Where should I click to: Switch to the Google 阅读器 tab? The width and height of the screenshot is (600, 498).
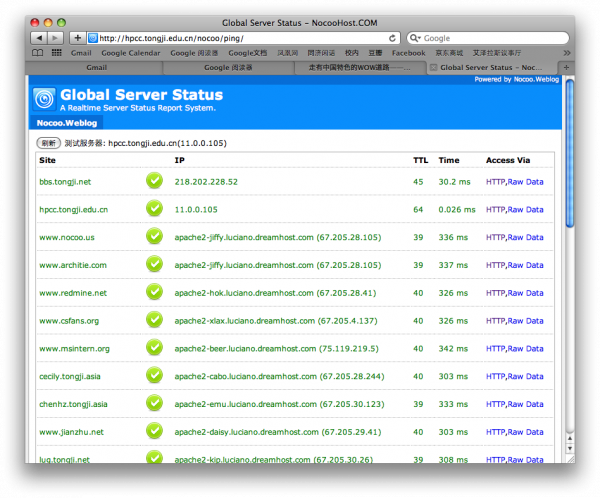coord(228,68)
